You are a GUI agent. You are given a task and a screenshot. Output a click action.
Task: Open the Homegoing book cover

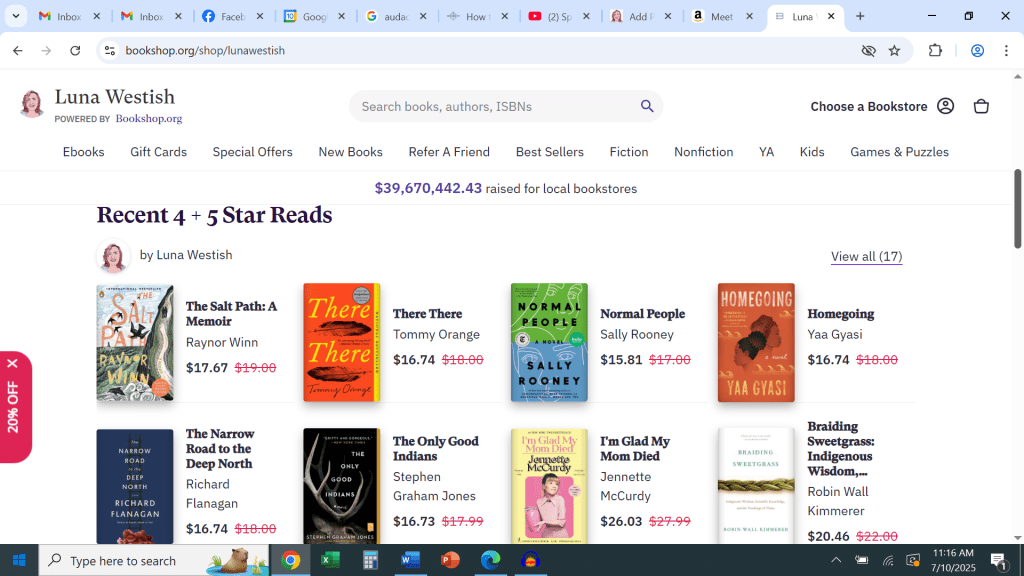click(756, 342)
